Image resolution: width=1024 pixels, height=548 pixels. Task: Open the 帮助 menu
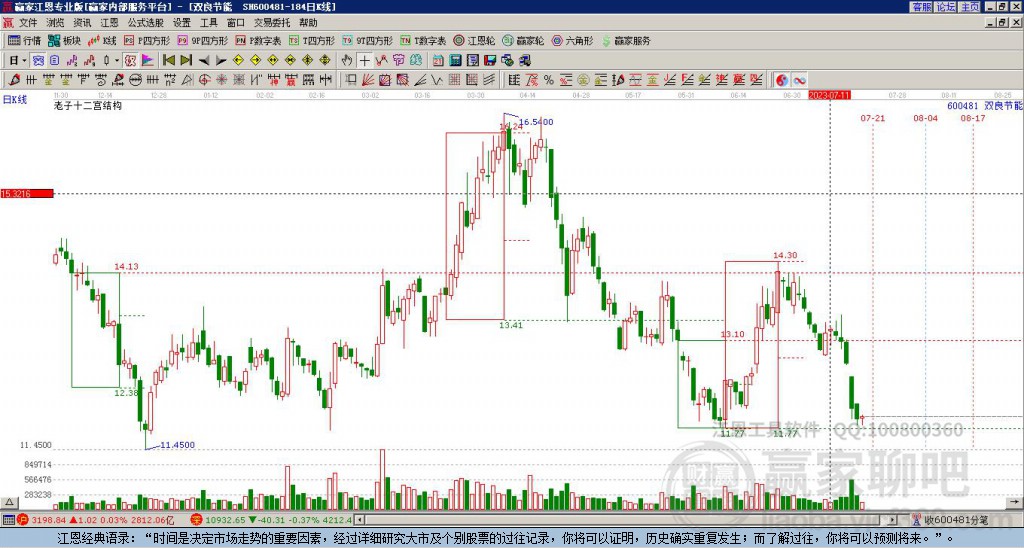pos(308,23)
